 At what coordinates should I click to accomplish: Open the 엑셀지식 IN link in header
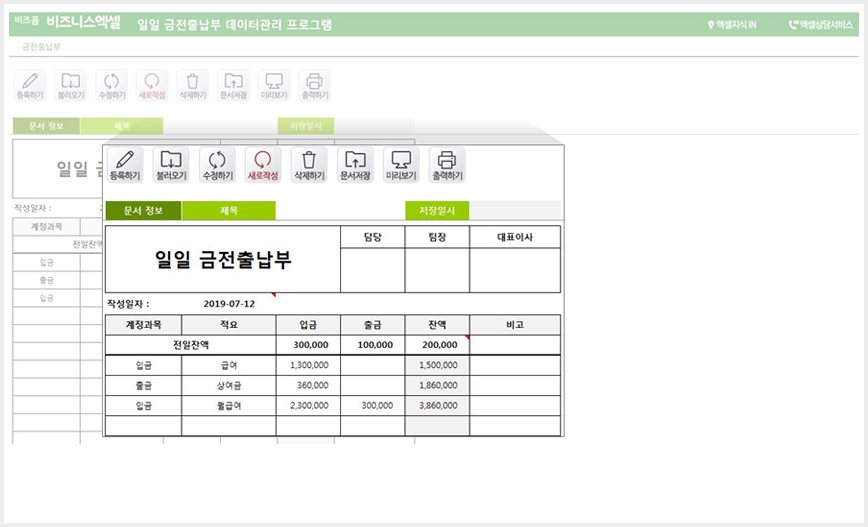[732, 25]
